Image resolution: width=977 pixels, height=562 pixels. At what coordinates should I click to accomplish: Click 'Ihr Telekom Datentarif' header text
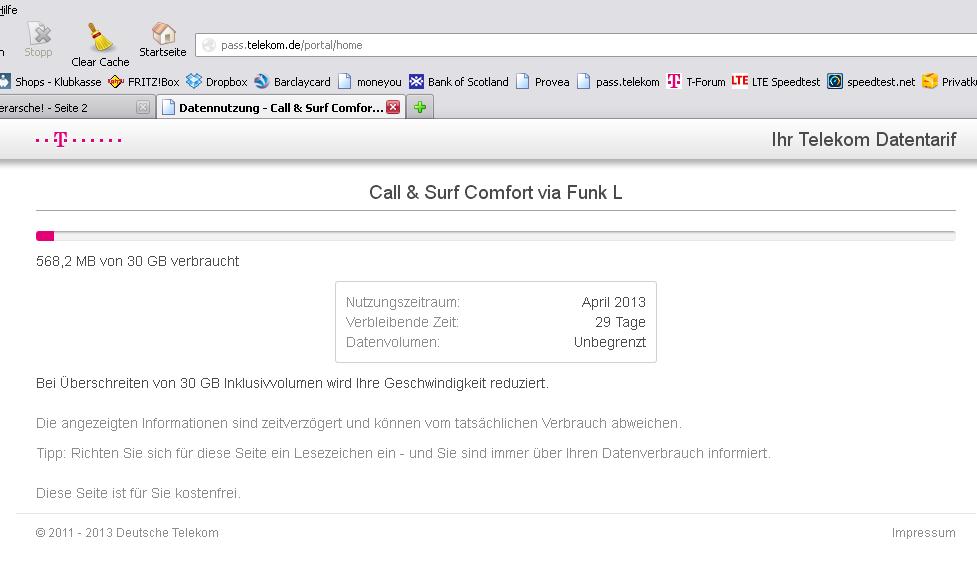[x=864, y=140]
